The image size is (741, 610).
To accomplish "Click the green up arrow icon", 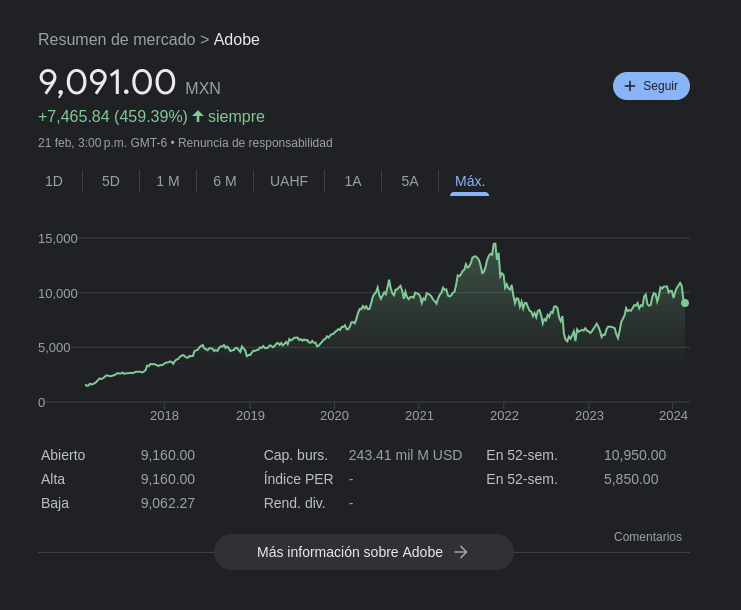I will [198, 116].
